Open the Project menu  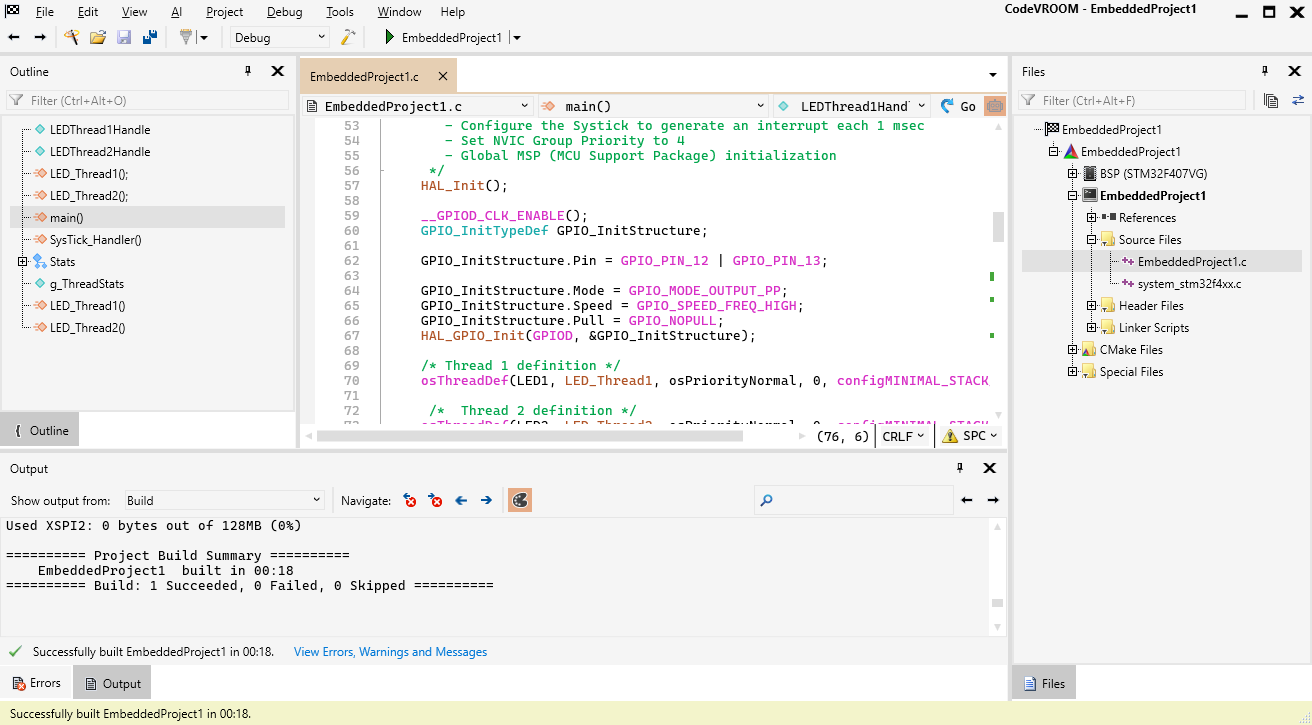[224, 12]
